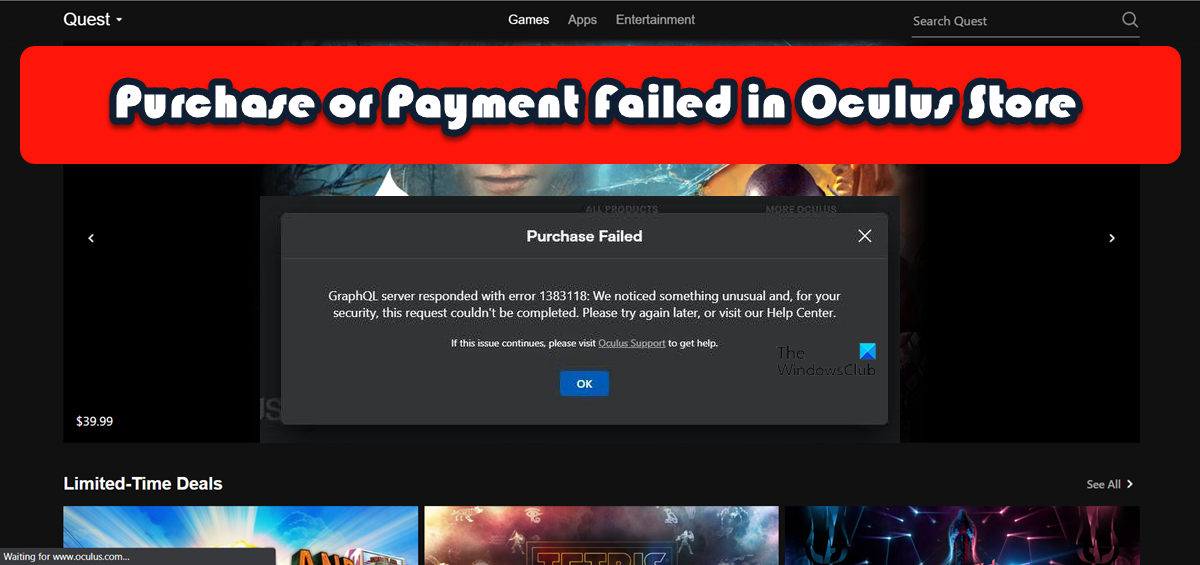Switch to the Apps tab
The width and height of the screenshot is (1200, 565).
[x=582, y=20]
